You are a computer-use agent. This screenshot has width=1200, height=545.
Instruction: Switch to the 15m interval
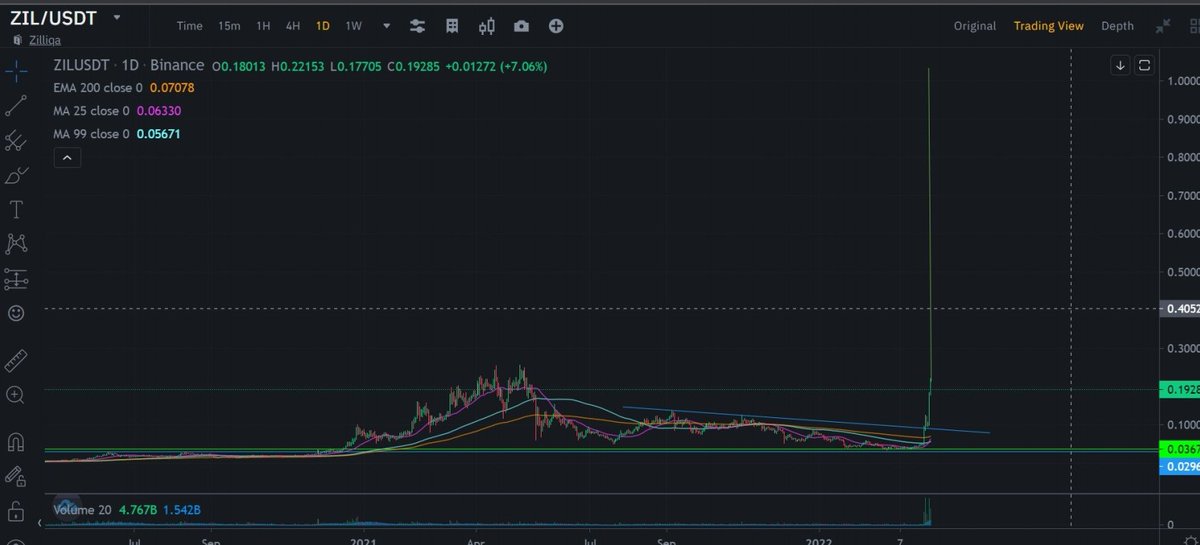click(228, 26)
